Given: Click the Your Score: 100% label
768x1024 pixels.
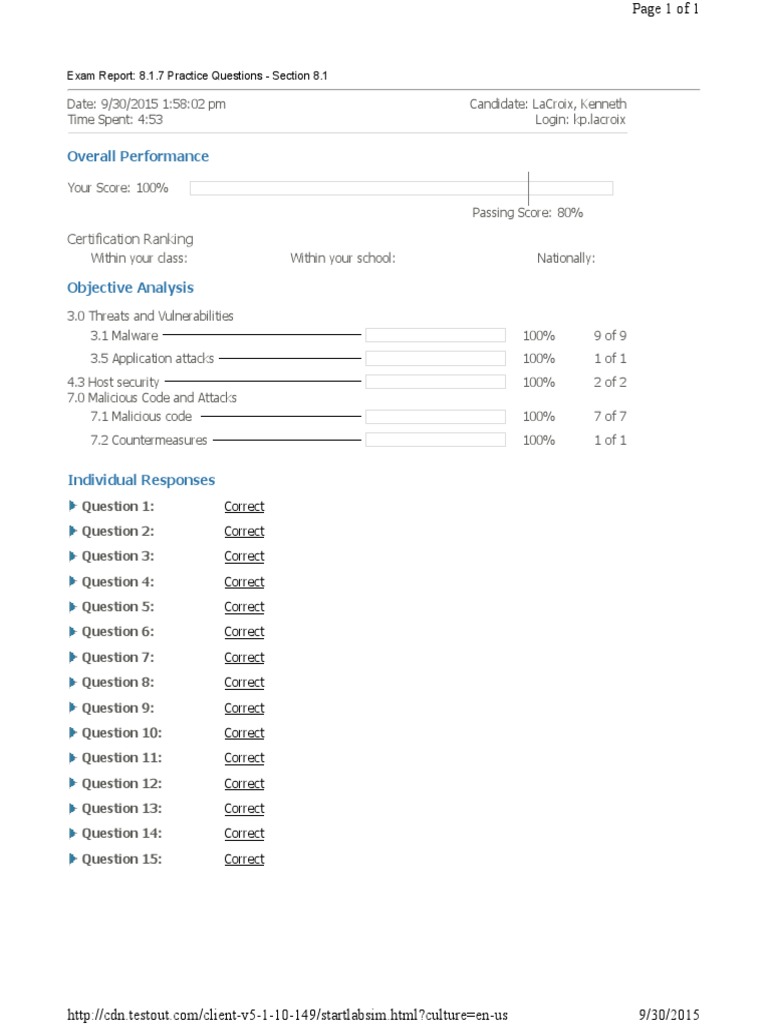Looking at the screenshot, I should (118, 188).
